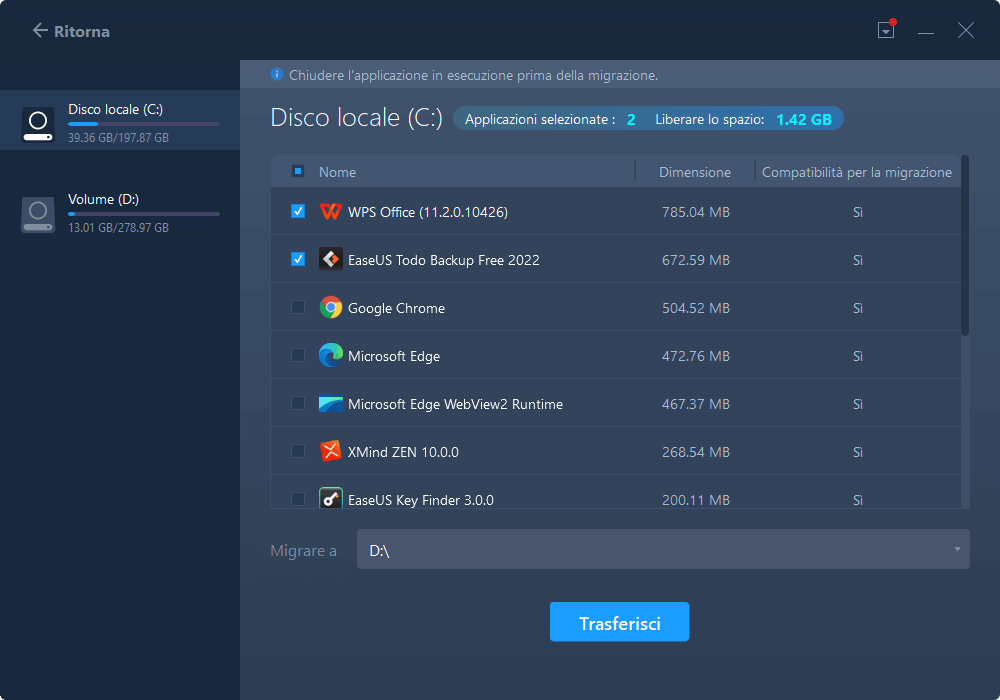Click the C: drive usage progress bar
The image size is (1000, 700).
[144, 124]
